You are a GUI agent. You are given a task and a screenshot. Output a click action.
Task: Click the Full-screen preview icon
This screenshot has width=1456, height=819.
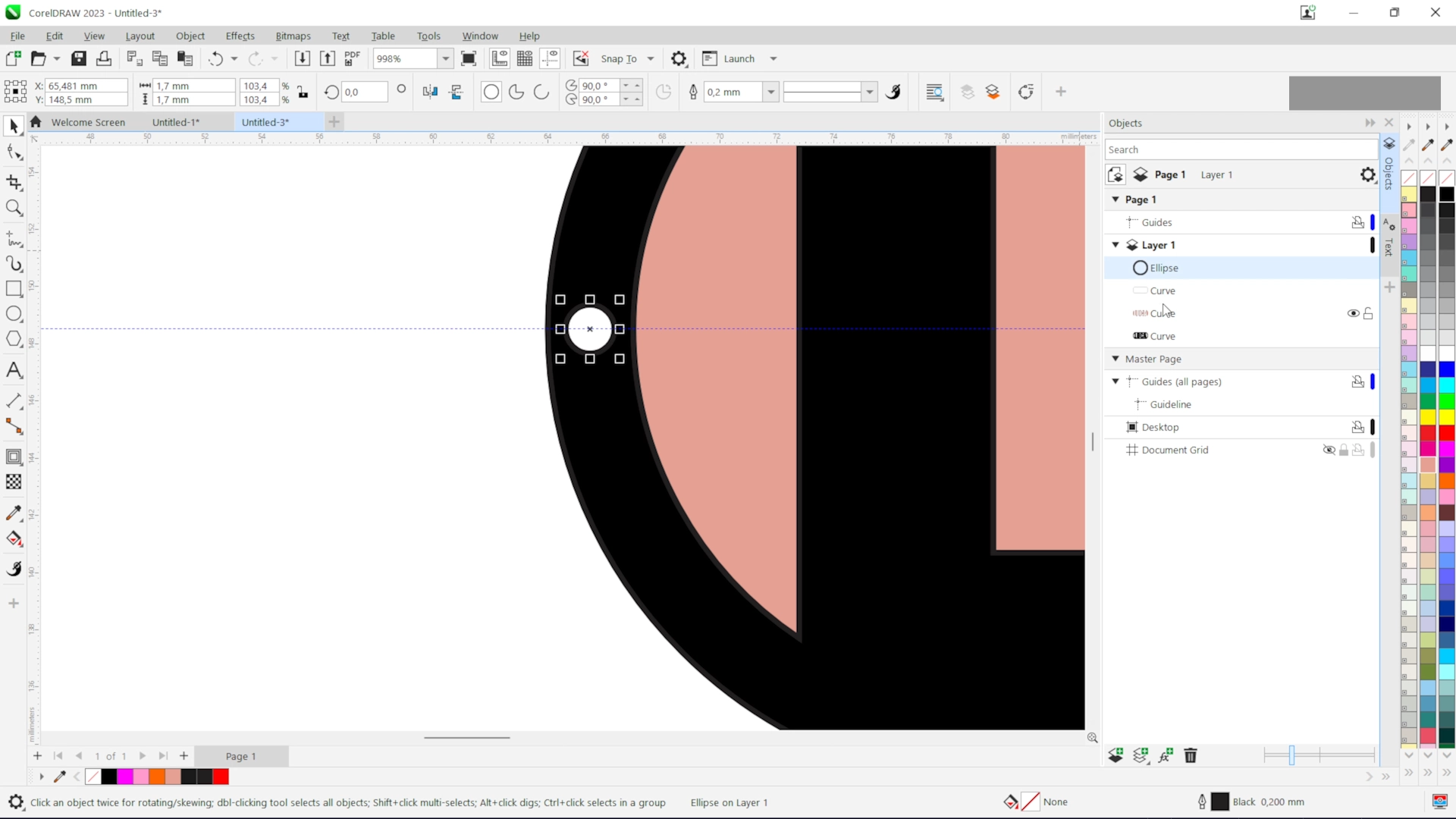469,58
